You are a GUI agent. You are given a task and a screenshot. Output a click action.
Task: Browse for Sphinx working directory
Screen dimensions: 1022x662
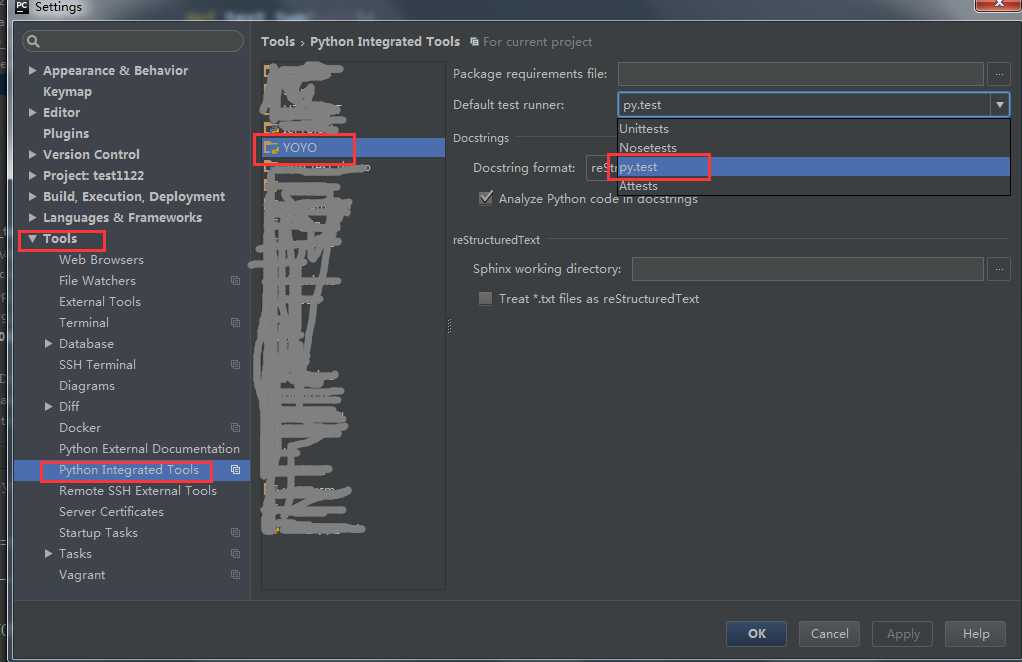pyautogui.click(x=999, y=268)
